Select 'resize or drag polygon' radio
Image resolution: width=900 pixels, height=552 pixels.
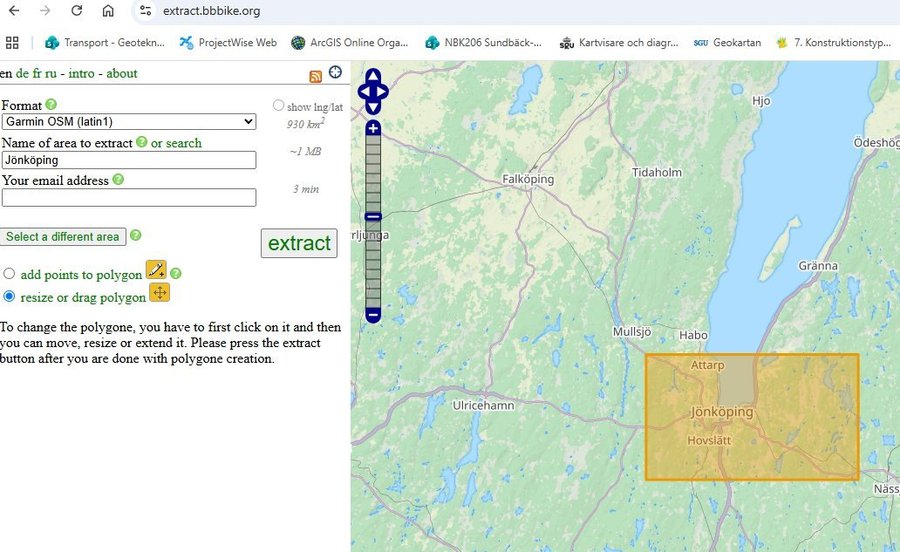(x=10, y=297)
